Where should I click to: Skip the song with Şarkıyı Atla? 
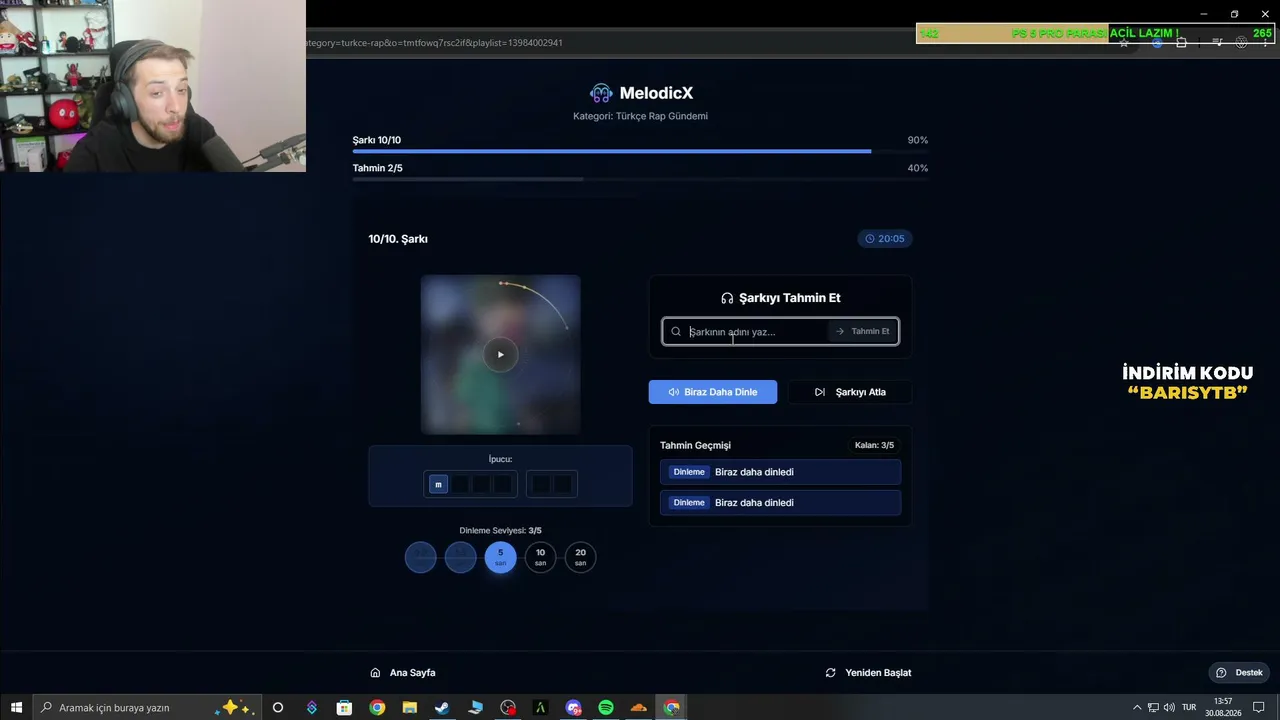(x=850, y=392)
